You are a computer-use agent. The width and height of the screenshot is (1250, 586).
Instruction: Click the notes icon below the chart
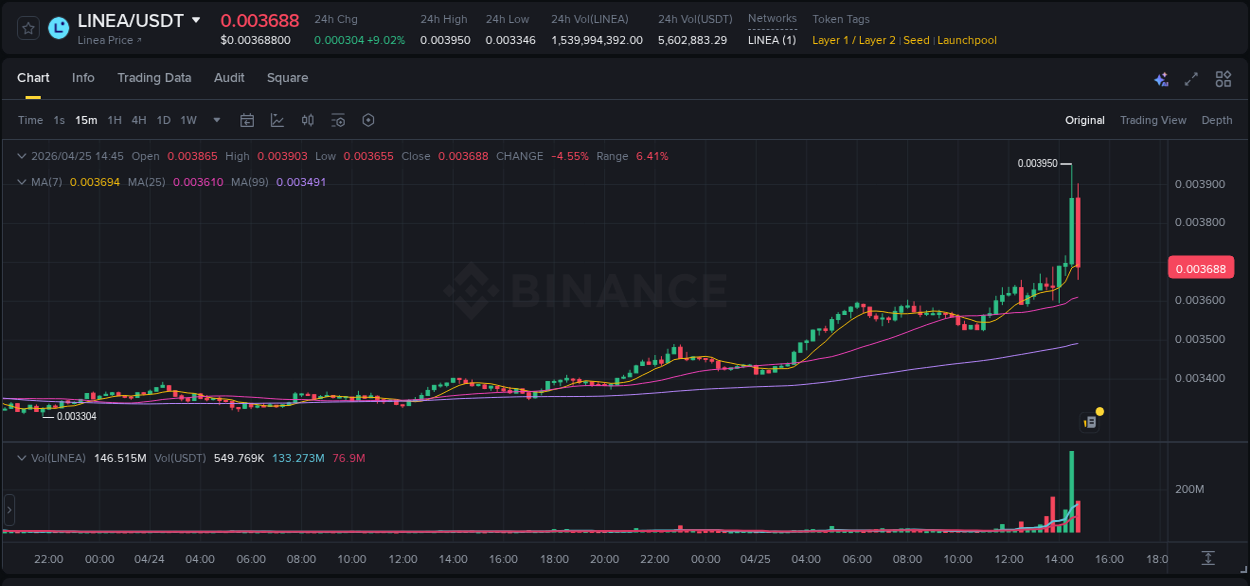(x=1090, y=422)
